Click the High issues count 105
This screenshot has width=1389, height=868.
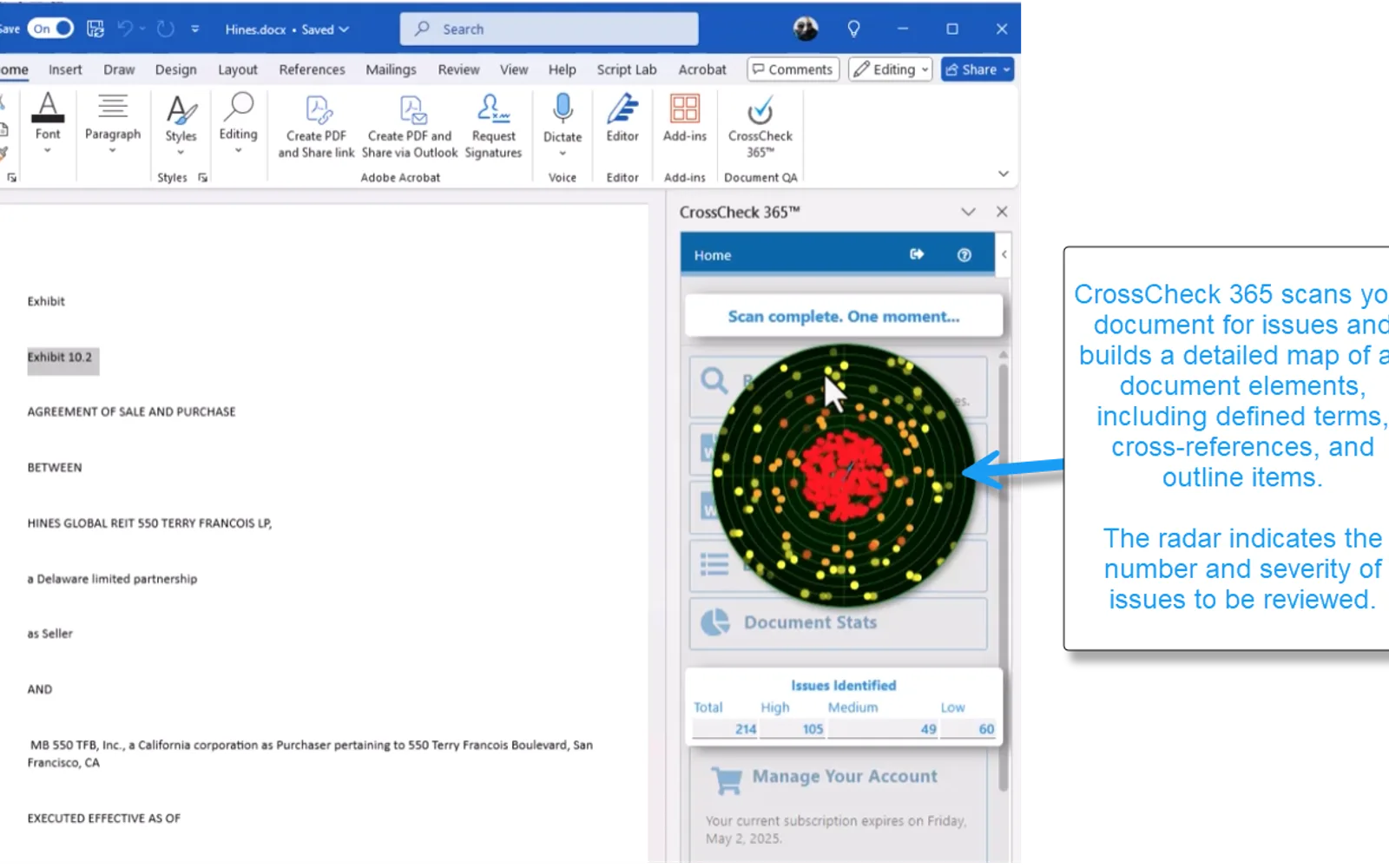(x=813, y=729)
